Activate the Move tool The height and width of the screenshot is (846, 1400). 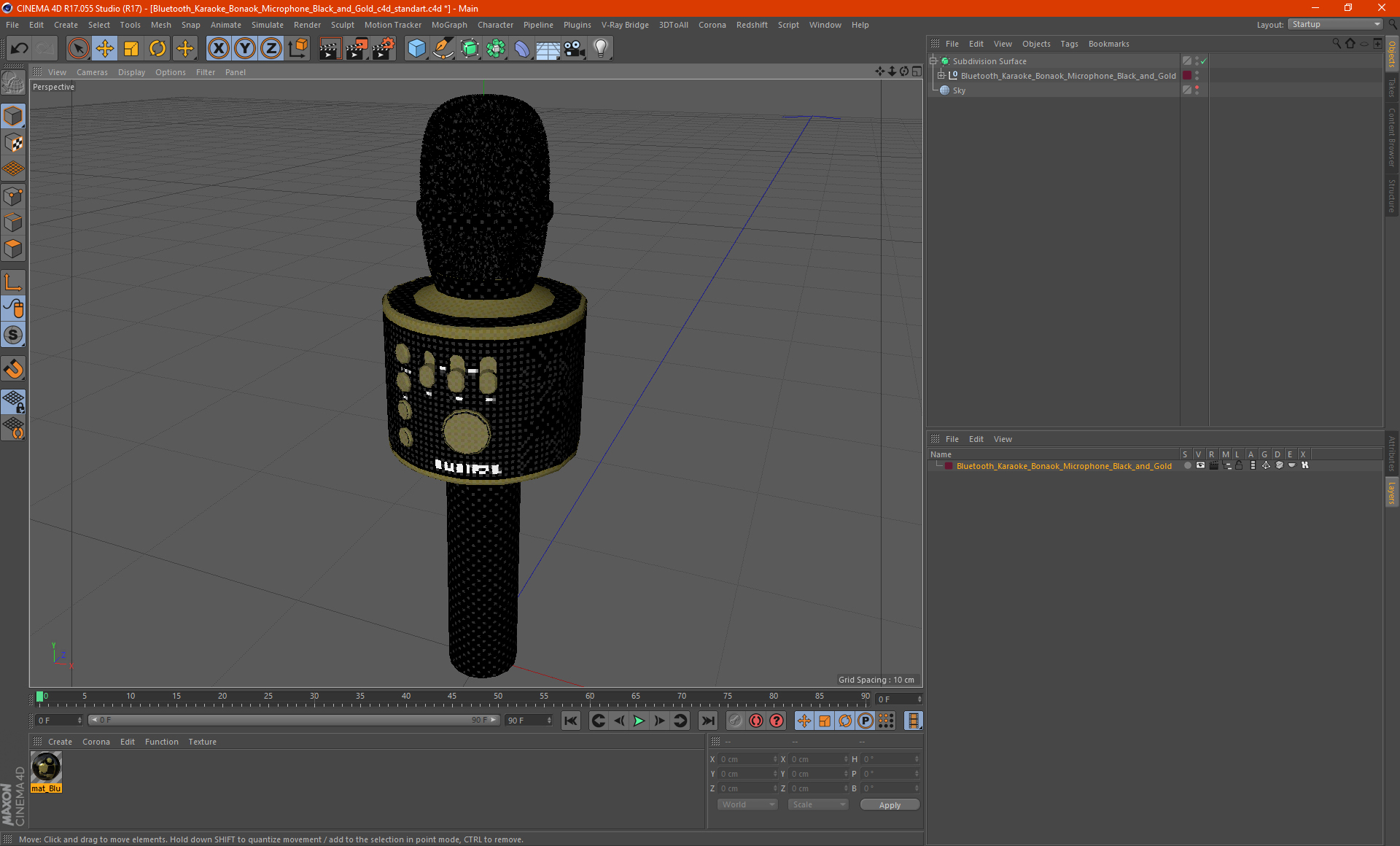point(105,48)
